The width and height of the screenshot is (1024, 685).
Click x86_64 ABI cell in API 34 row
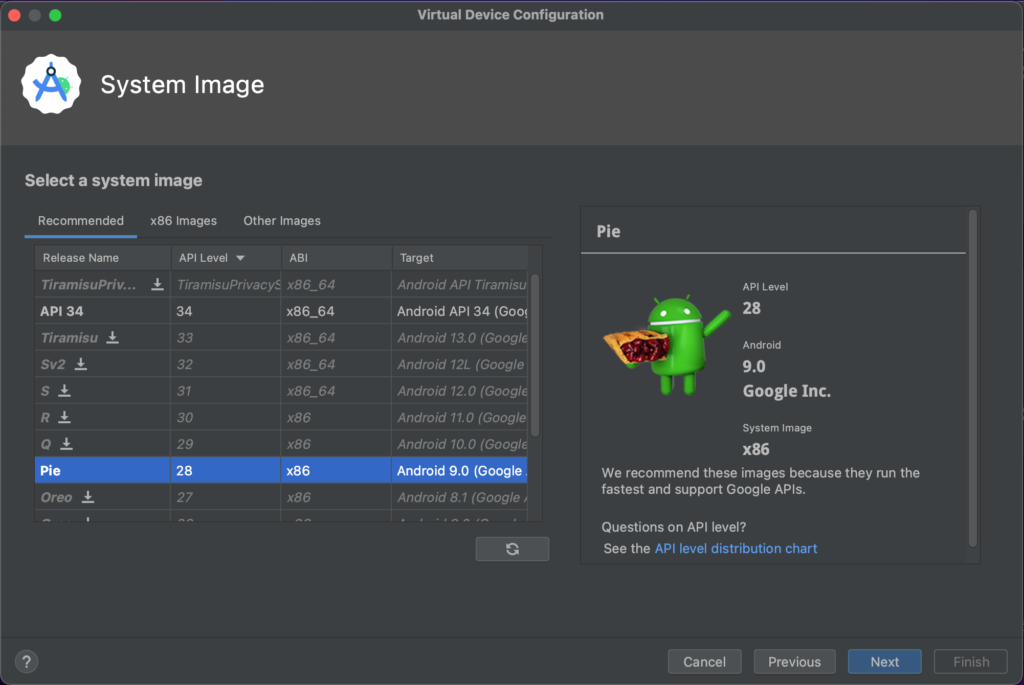pos(336,311)
